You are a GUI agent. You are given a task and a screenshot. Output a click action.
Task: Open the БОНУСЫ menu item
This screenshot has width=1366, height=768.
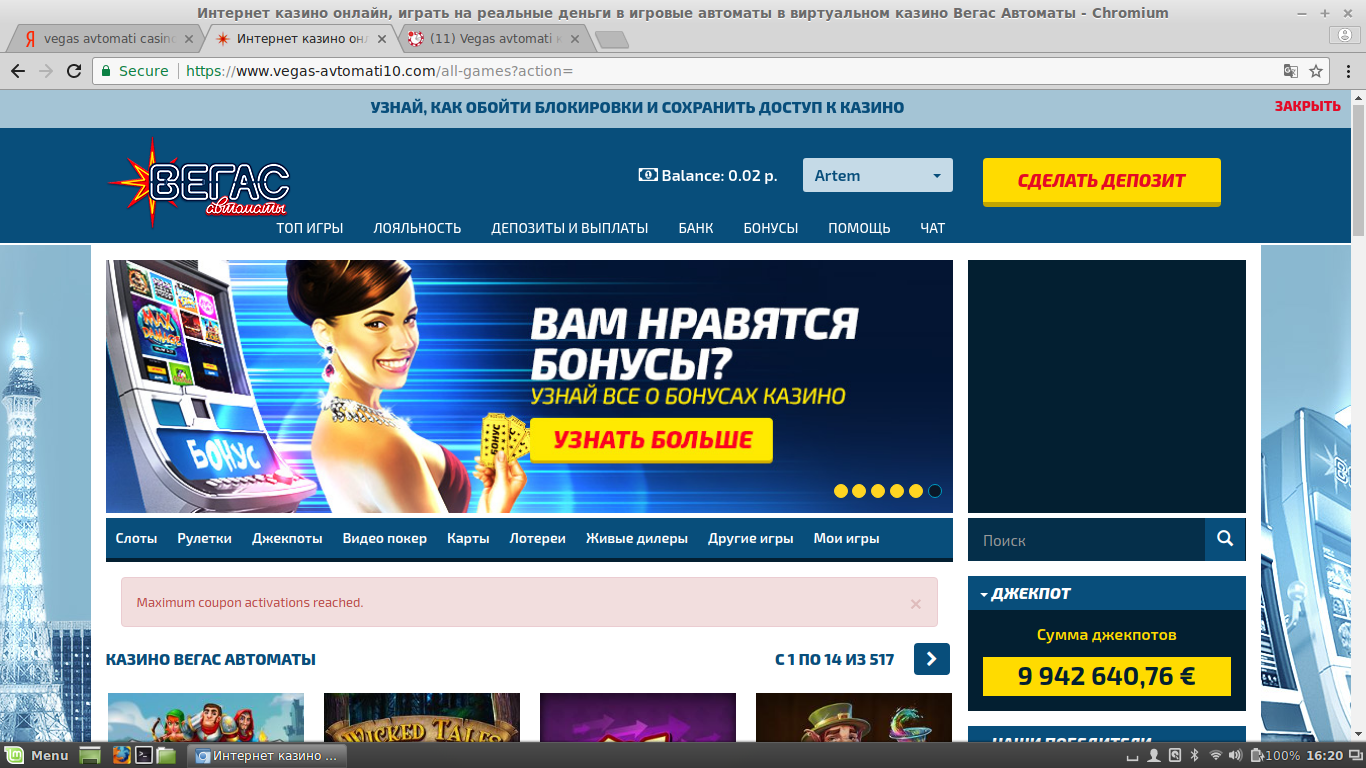[771, 228]
